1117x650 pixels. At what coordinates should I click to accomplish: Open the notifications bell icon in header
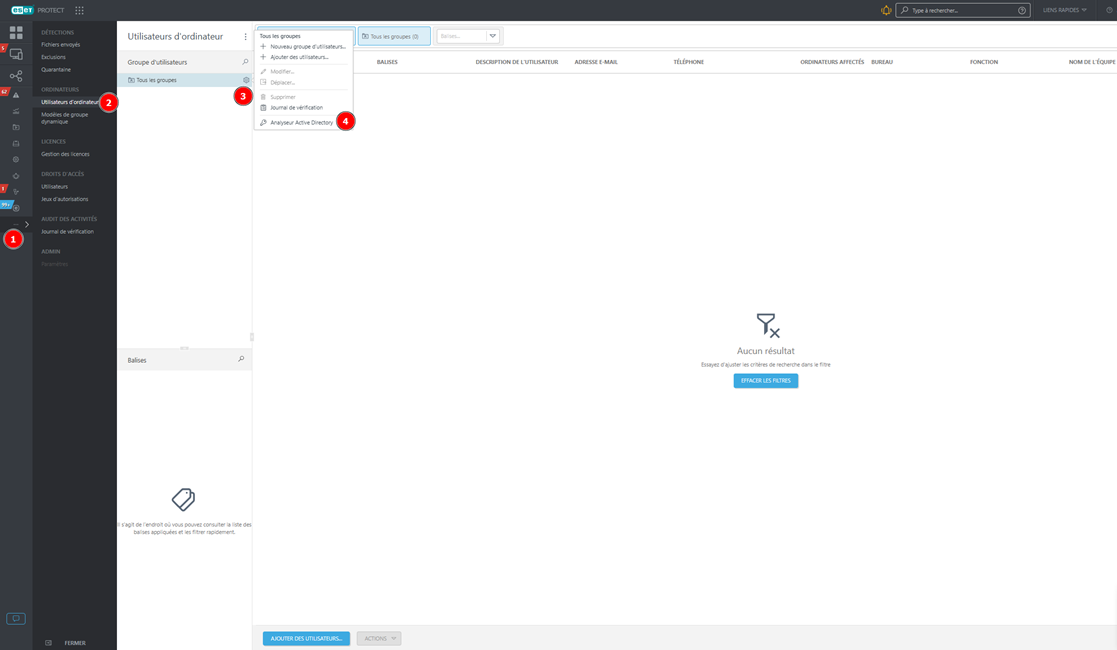point(885,10)
